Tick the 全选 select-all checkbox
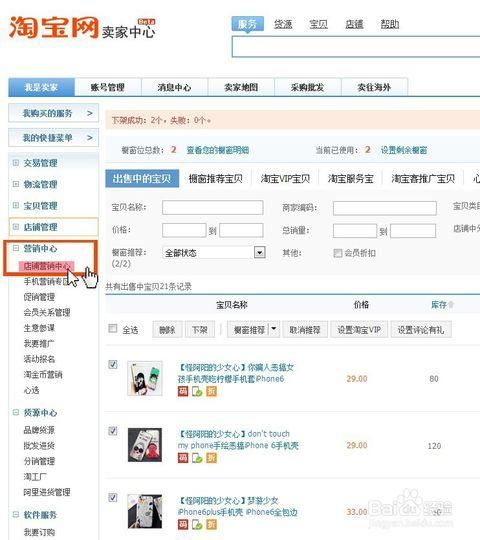 (x=113, y=328)
